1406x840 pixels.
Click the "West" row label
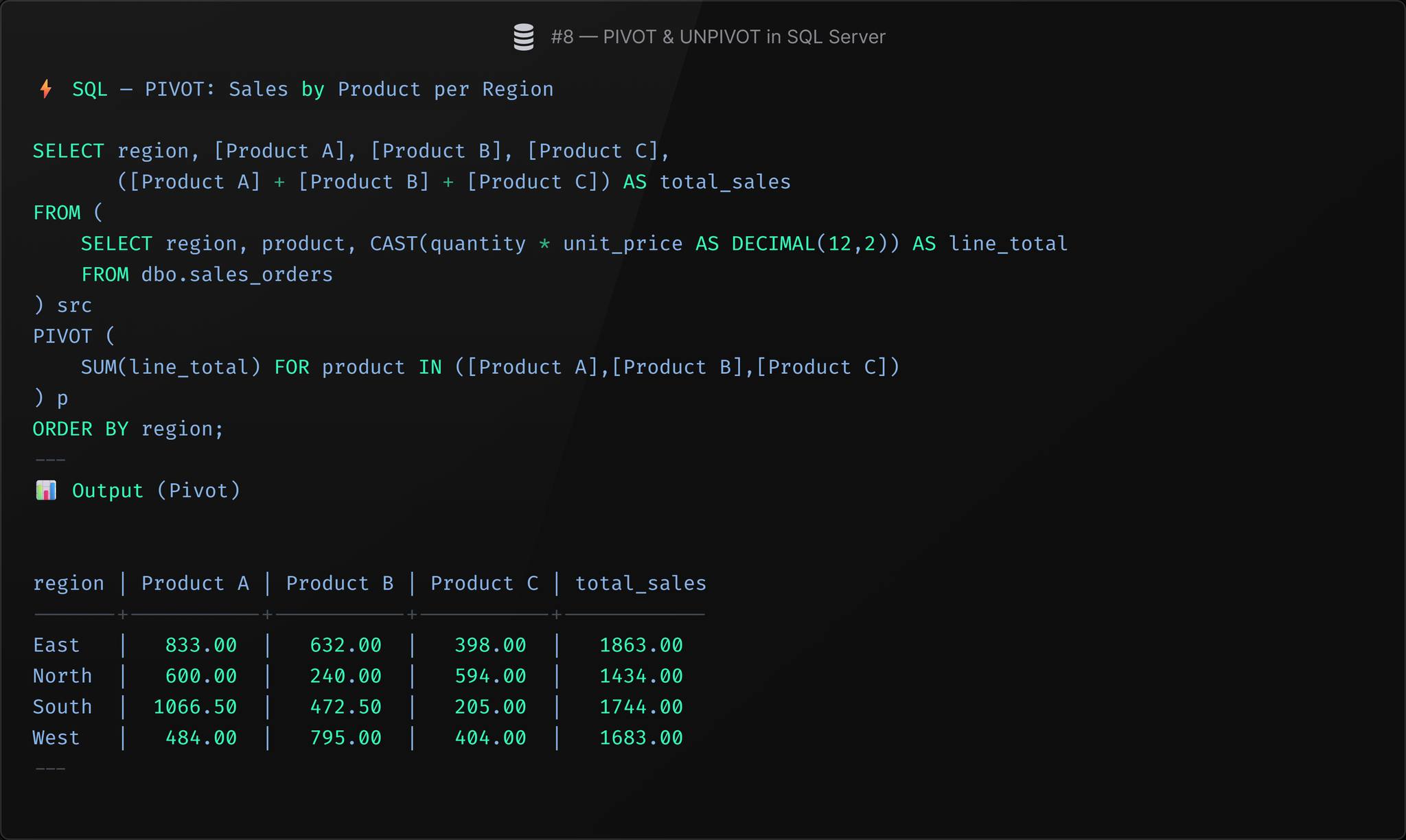pyautogui.click(x=56, y=738)
